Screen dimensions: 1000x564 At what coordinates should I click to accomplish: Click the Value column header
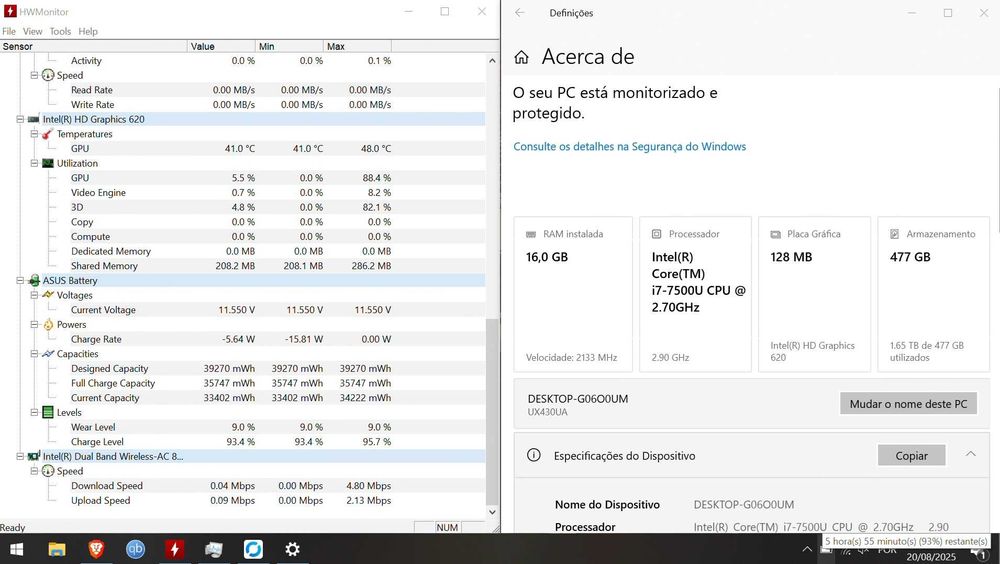221,47
